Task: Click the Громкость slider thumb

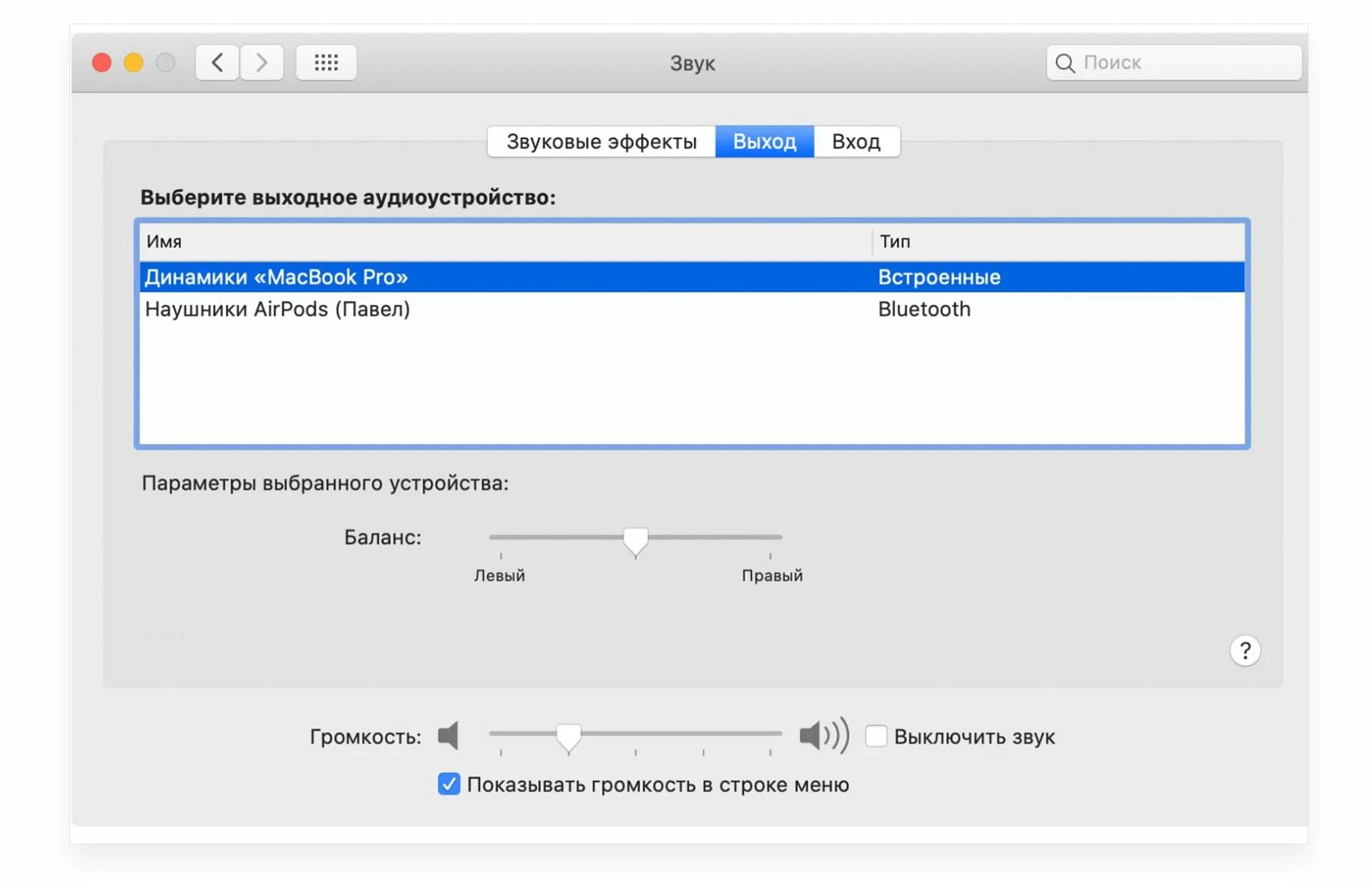Action: pyautogui.click(x=568, y=738)
